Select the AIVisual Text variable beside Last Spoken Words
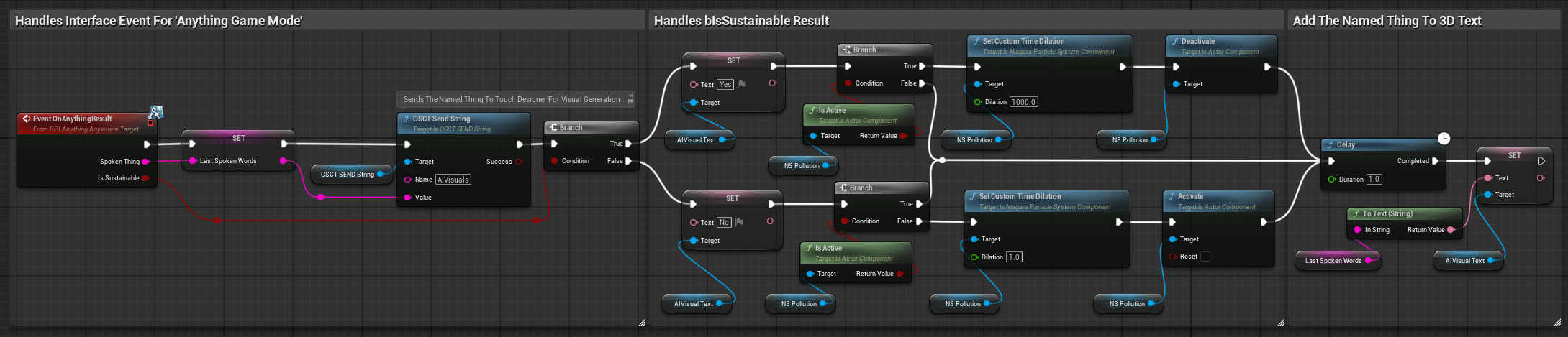This screenshot has height=337, width=1568. click(x=1469, y=261)
